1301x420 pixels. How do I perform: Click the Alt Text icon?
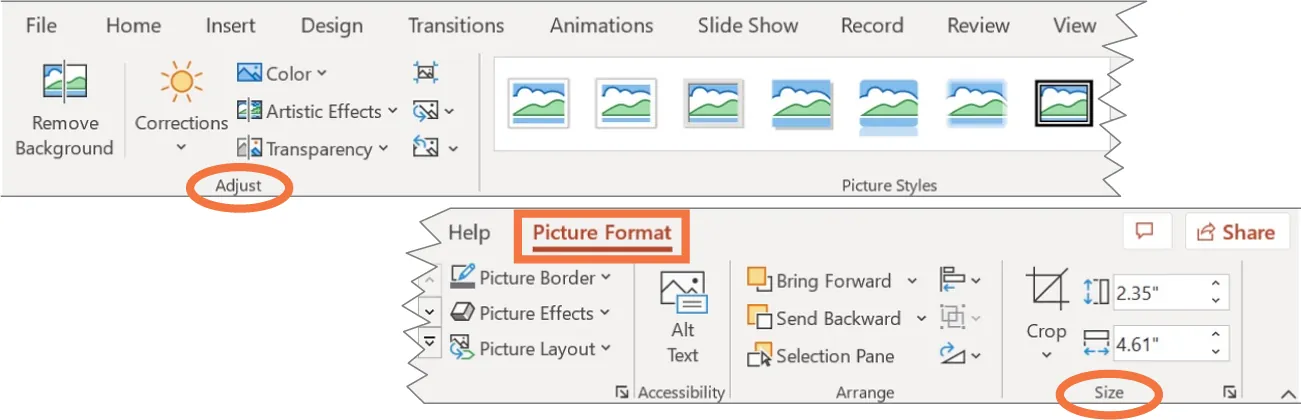[683, 294]
